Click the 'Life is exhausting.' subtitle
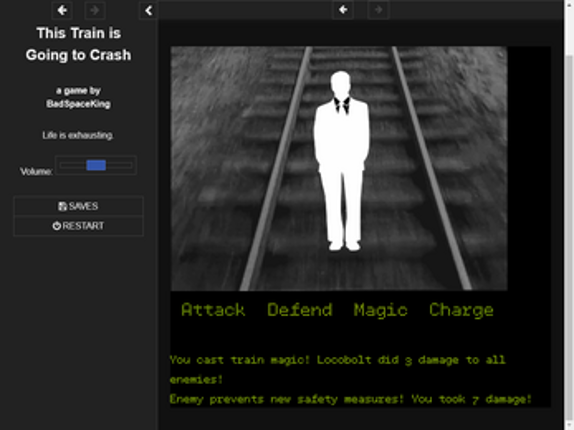 [78, 135]
